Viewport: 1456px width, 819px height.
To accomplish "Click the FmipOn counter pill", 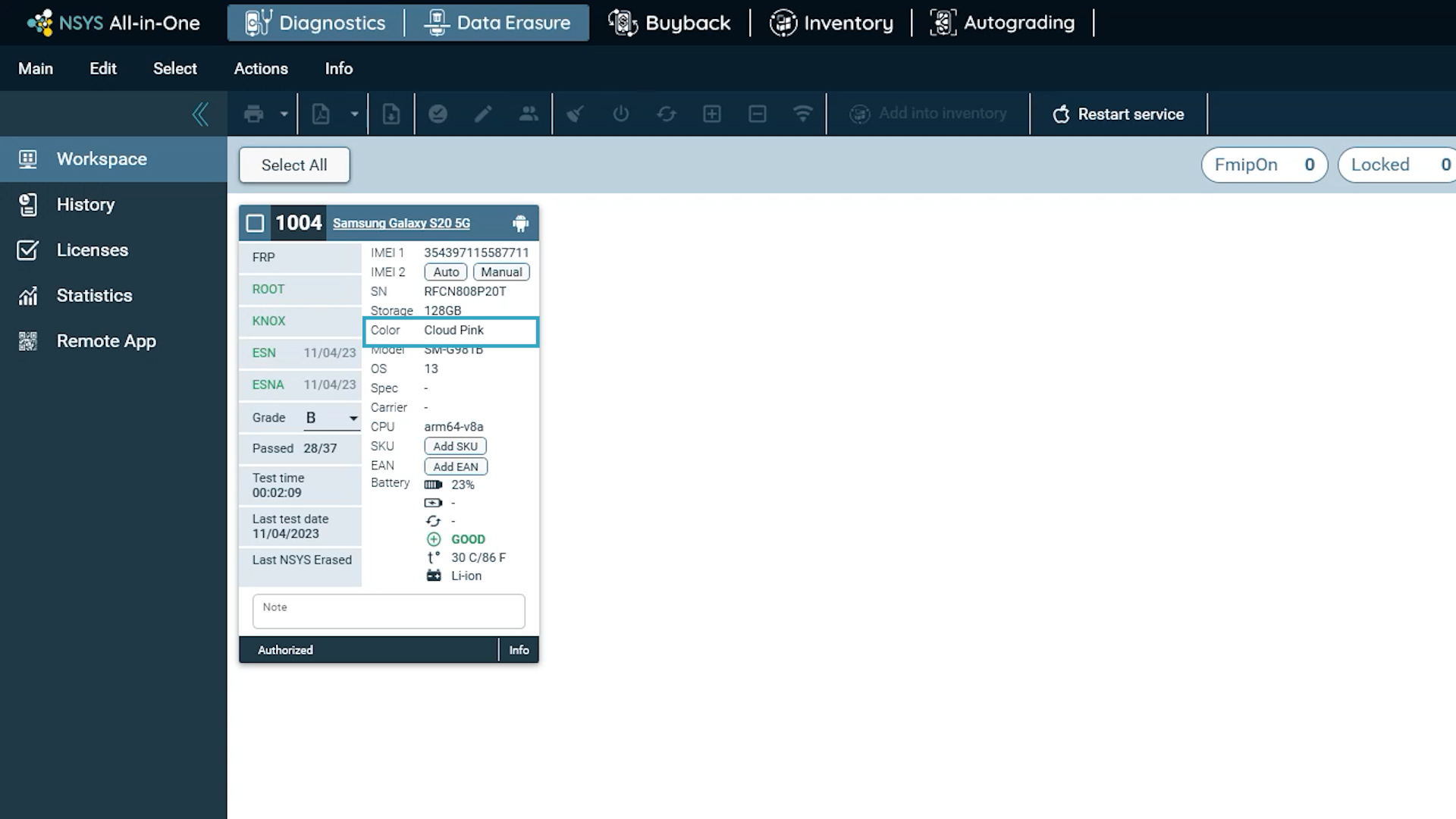I will [x=1264, y=165].
